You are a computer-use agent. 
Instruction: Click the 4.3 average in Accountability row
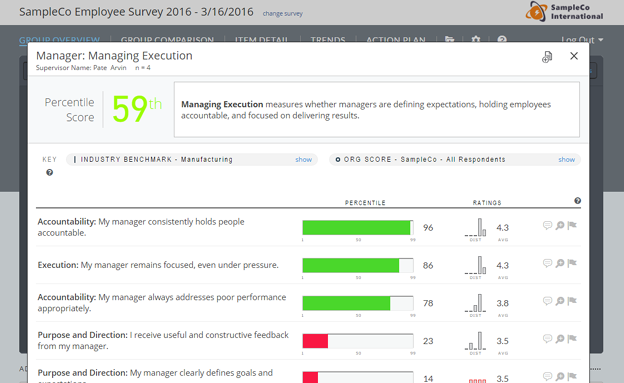pos(502,228)
